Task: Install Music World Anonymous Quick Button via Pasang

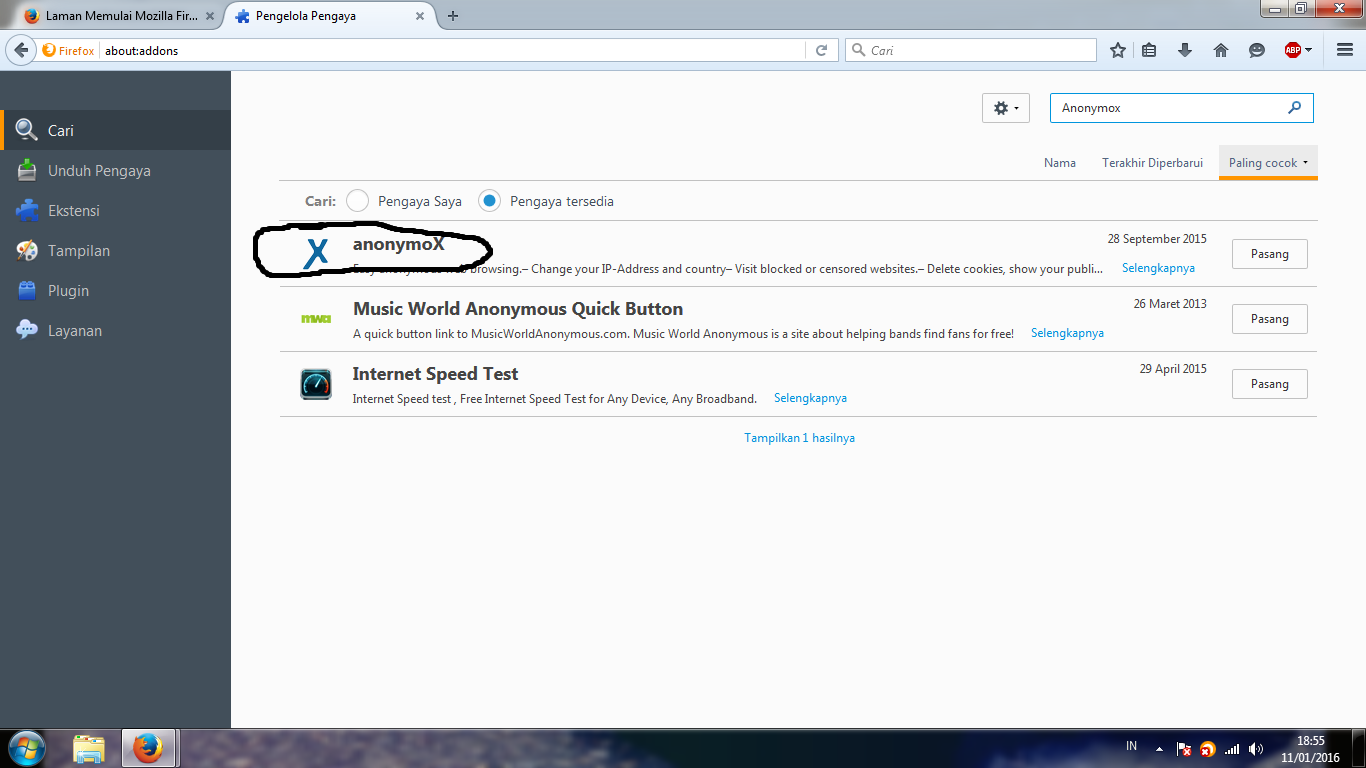Action: 1269,319
